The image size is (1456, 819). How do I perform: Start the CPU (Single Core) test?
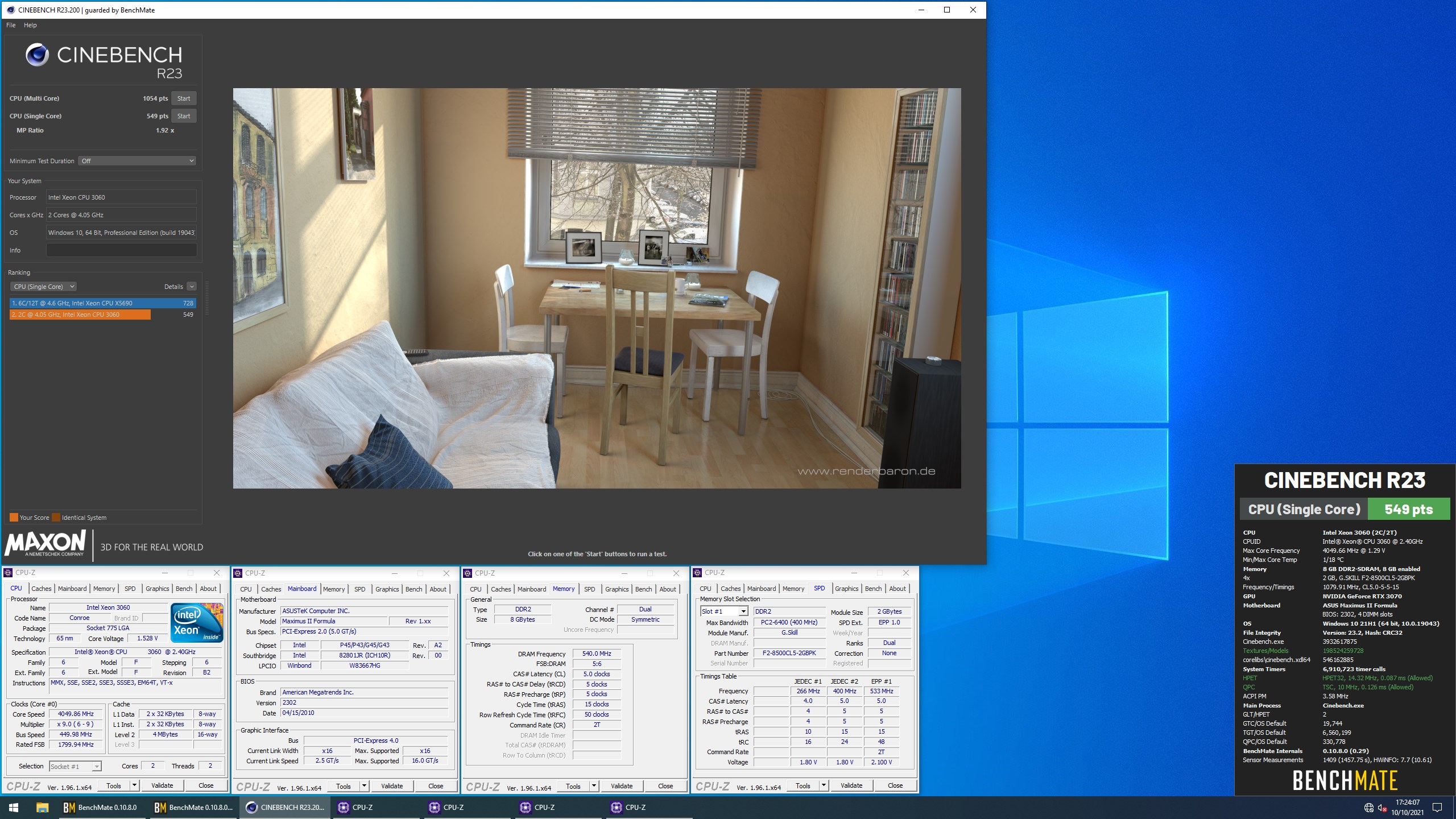[x=184, y=116]
